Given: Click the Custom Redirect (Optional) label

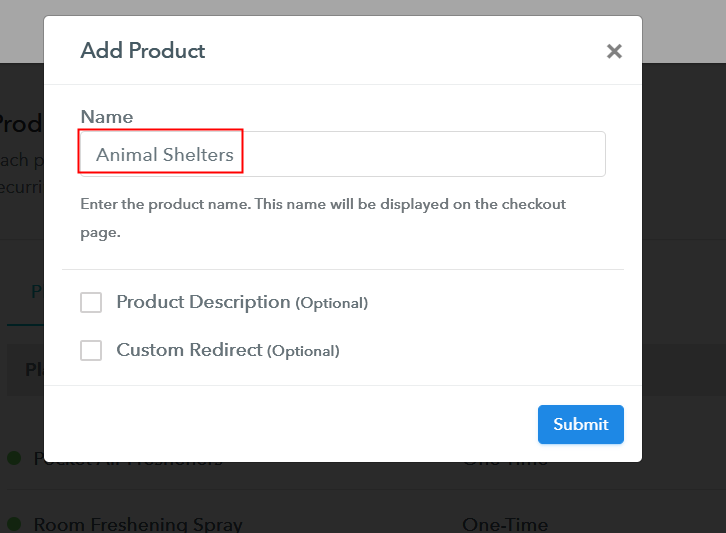Looking at the screenshot, I should pos(228,350).
